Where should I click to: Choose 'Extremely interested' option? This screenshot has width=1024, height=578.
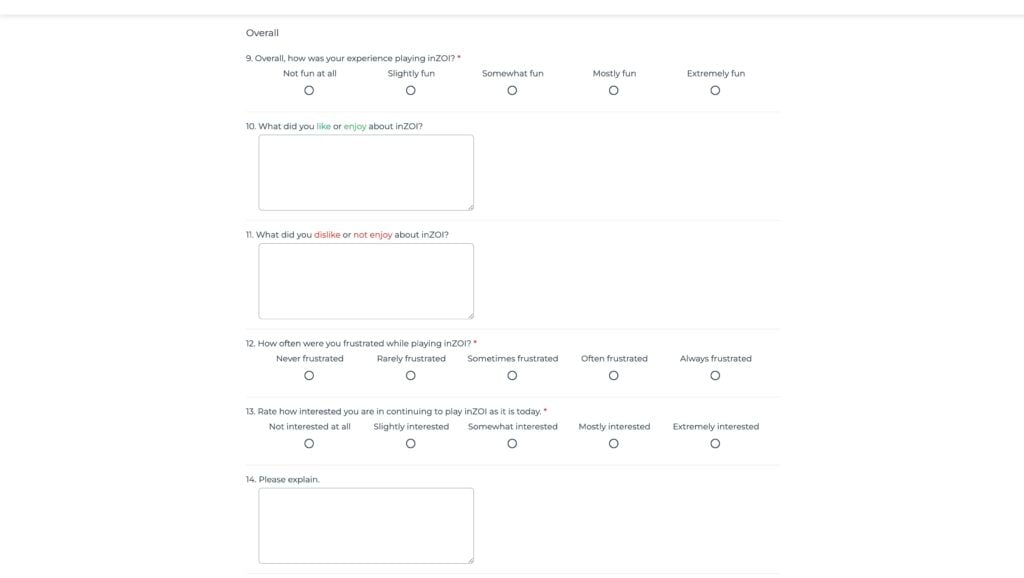click(715, 444)
